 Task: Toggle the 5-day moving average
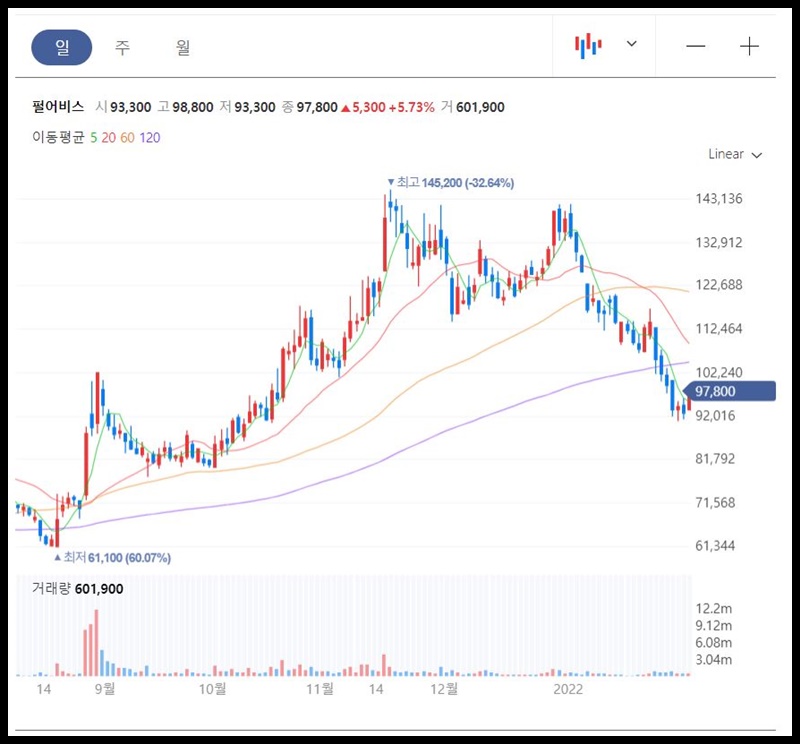pos(93,138)
